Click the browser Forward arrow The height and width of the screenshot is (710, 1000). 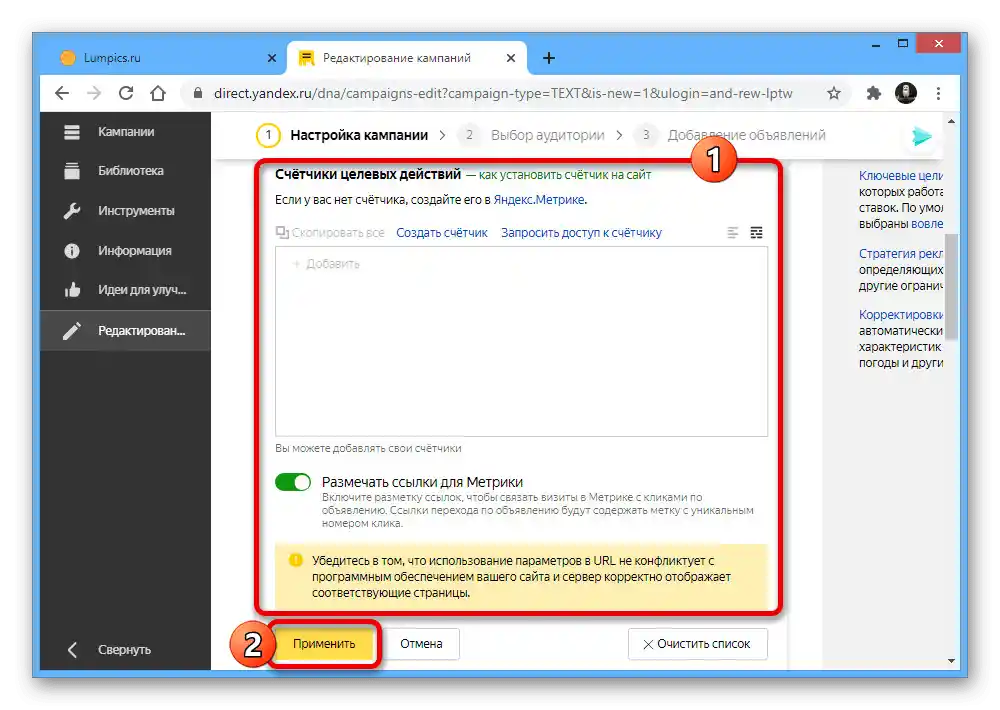point(94,94)
